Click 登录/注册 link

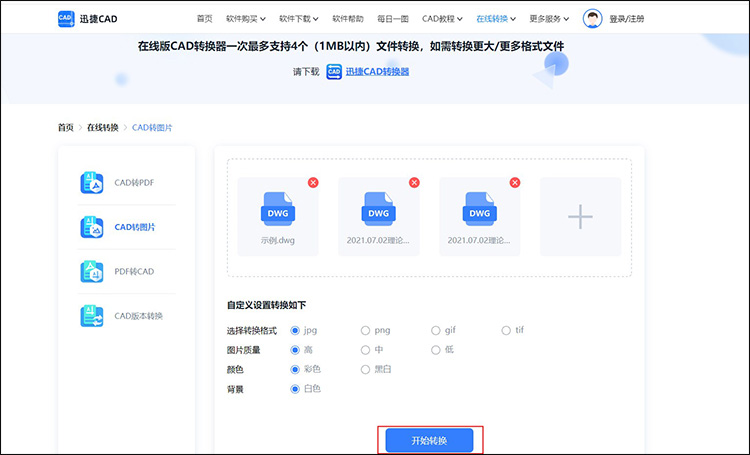click(627, 19)
